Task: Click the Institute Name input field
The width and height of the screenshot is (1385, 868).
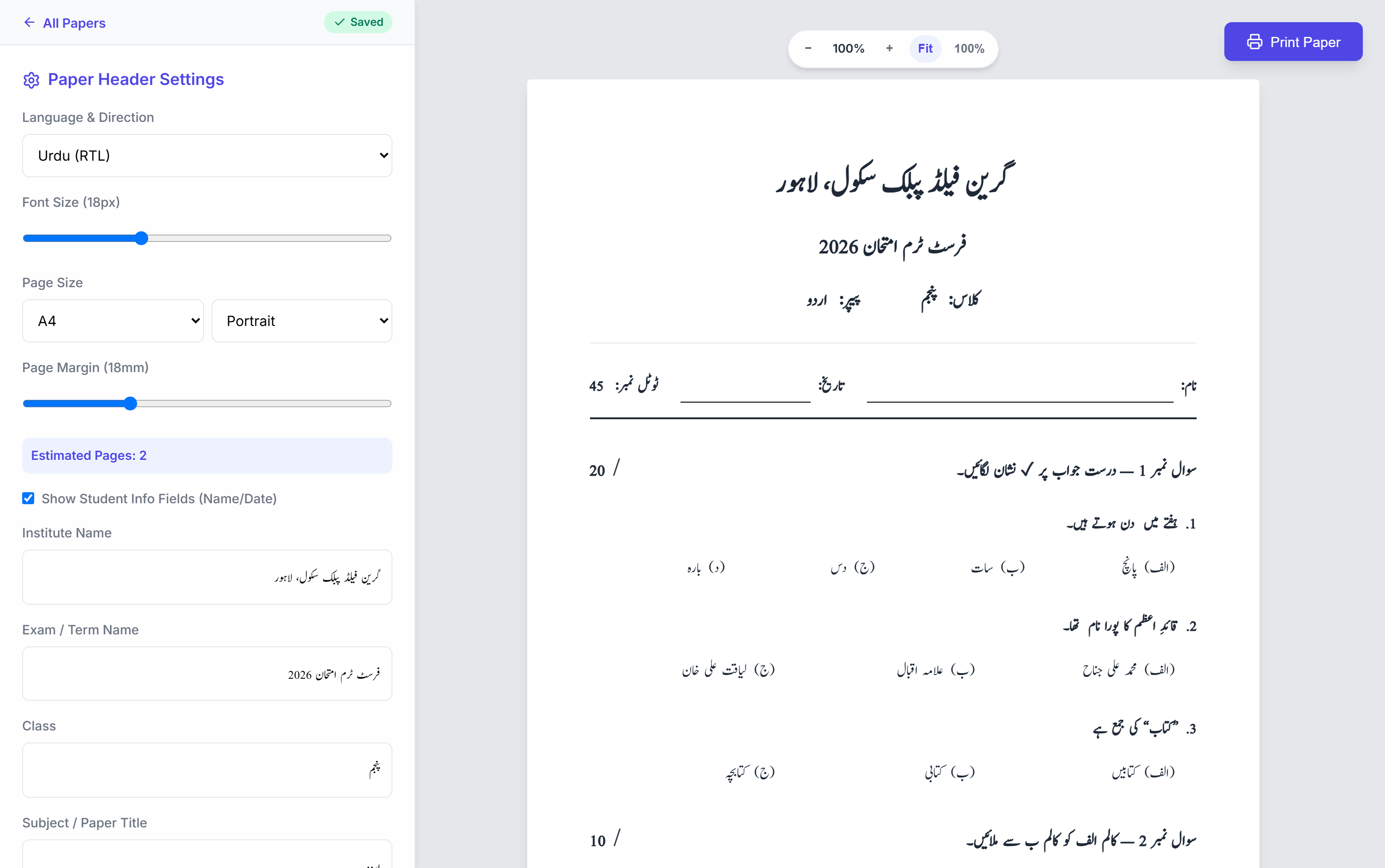Action: click(x=207, y=577)
